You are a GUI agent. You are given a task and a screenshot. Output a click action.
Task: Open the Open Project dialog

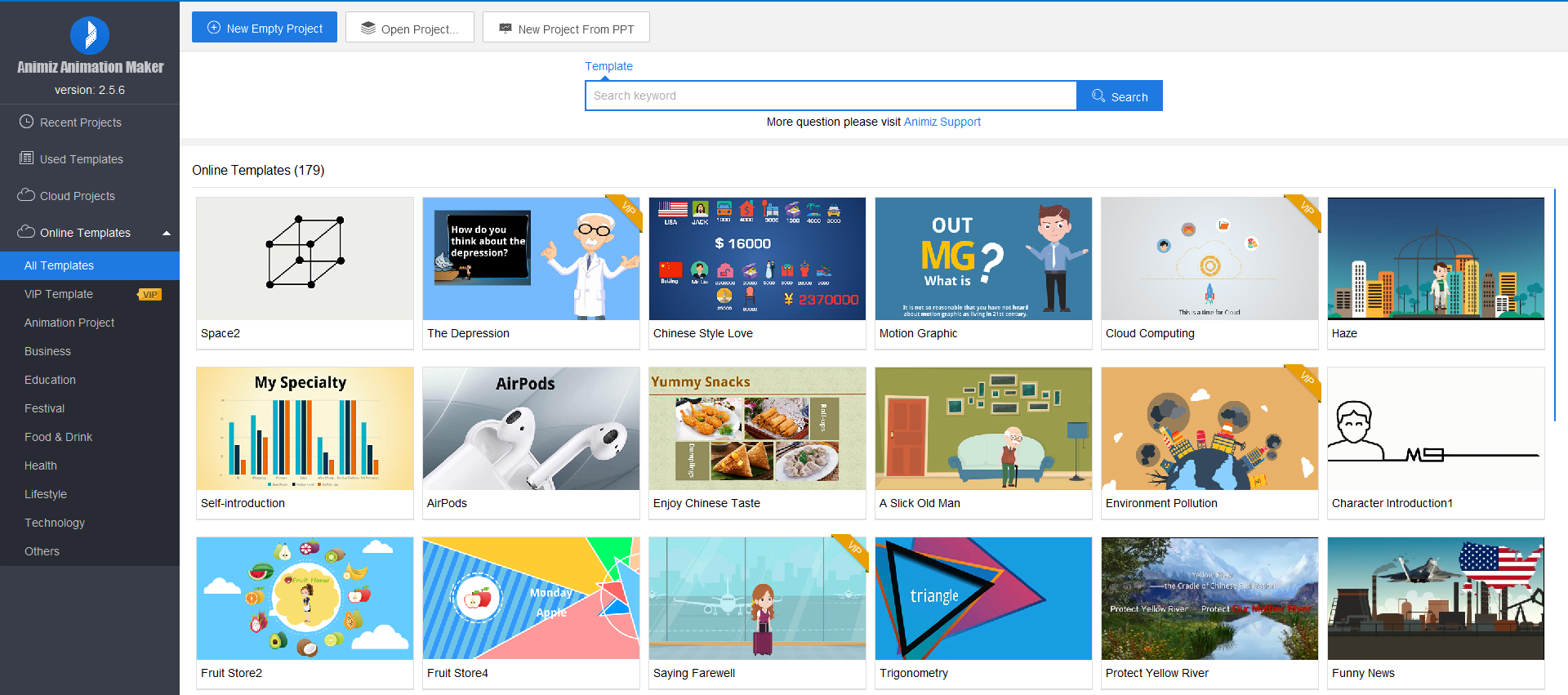(409, 28)
